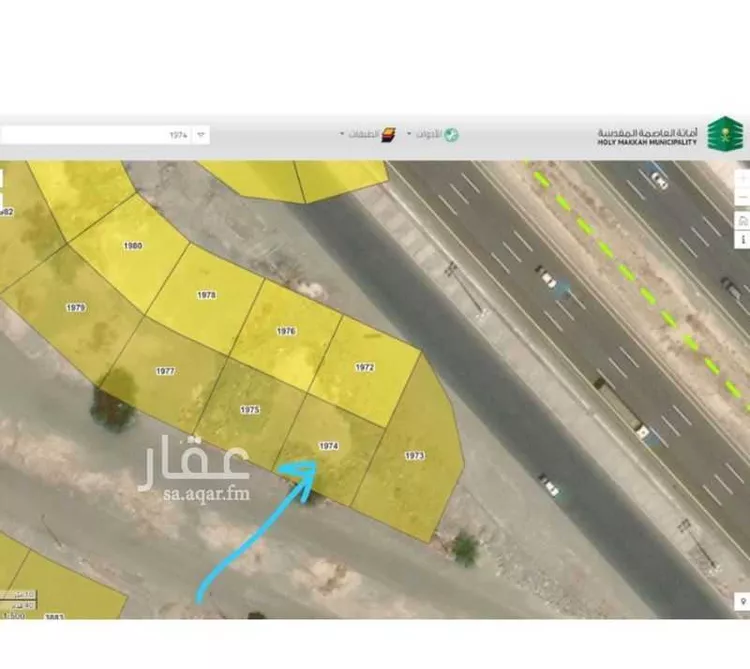750x669 pixels.
Task: Select parcel 1977 on the map
Action: coord(165,372)
